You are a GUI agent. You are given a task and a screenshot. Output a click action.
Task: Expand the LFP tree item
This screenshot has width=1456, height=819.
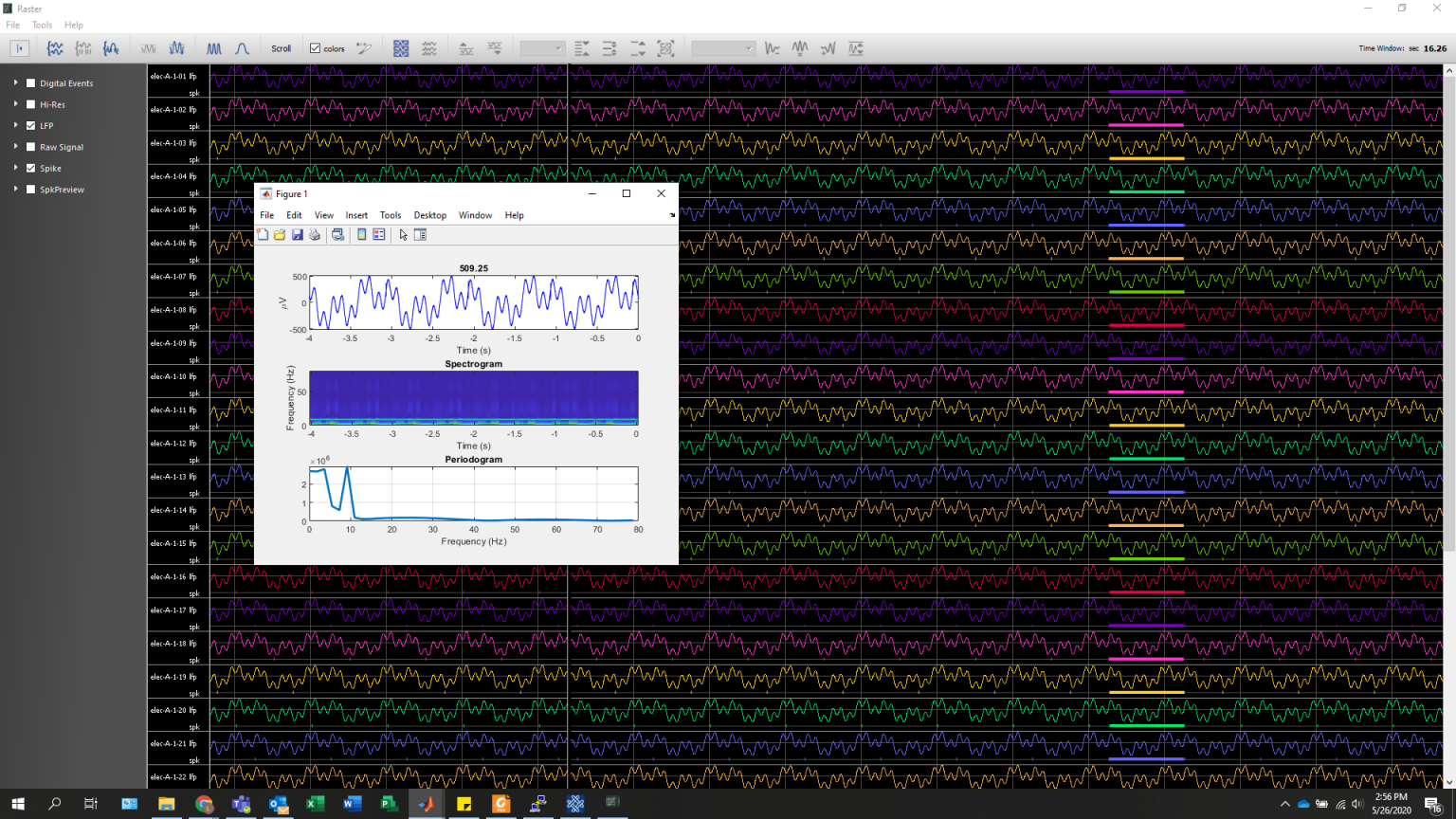coord(14,125)
